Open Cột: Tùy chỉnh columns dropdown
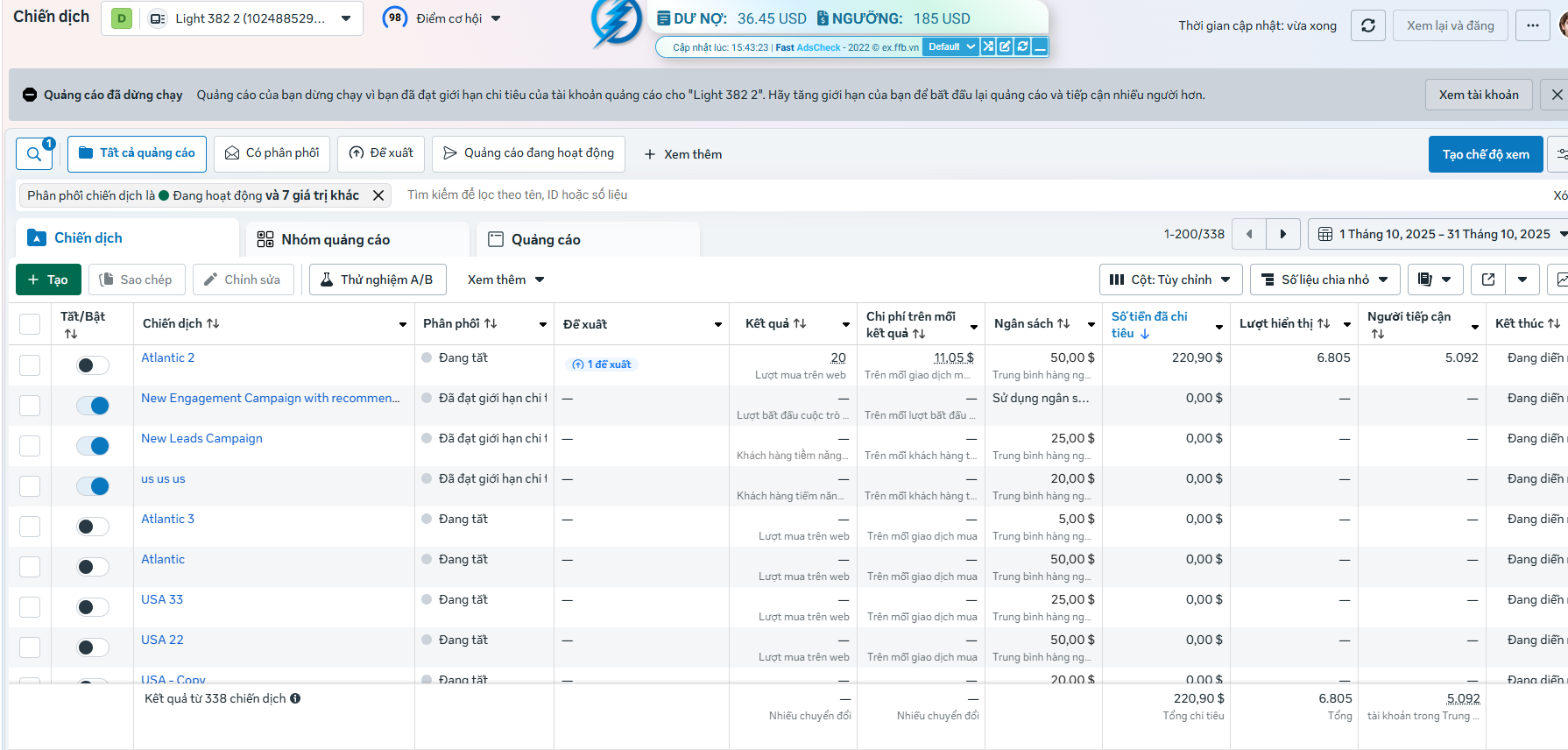Screen dimensions: 1568x750 point(1170,279)
